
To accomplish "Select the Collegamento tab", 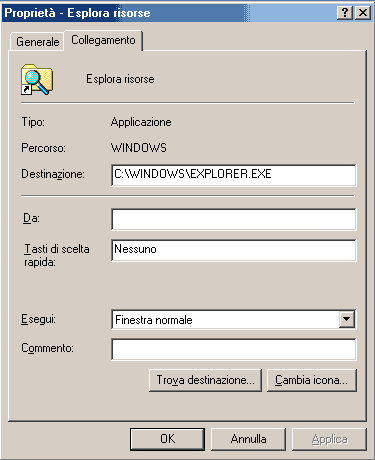I will (103, 40).
